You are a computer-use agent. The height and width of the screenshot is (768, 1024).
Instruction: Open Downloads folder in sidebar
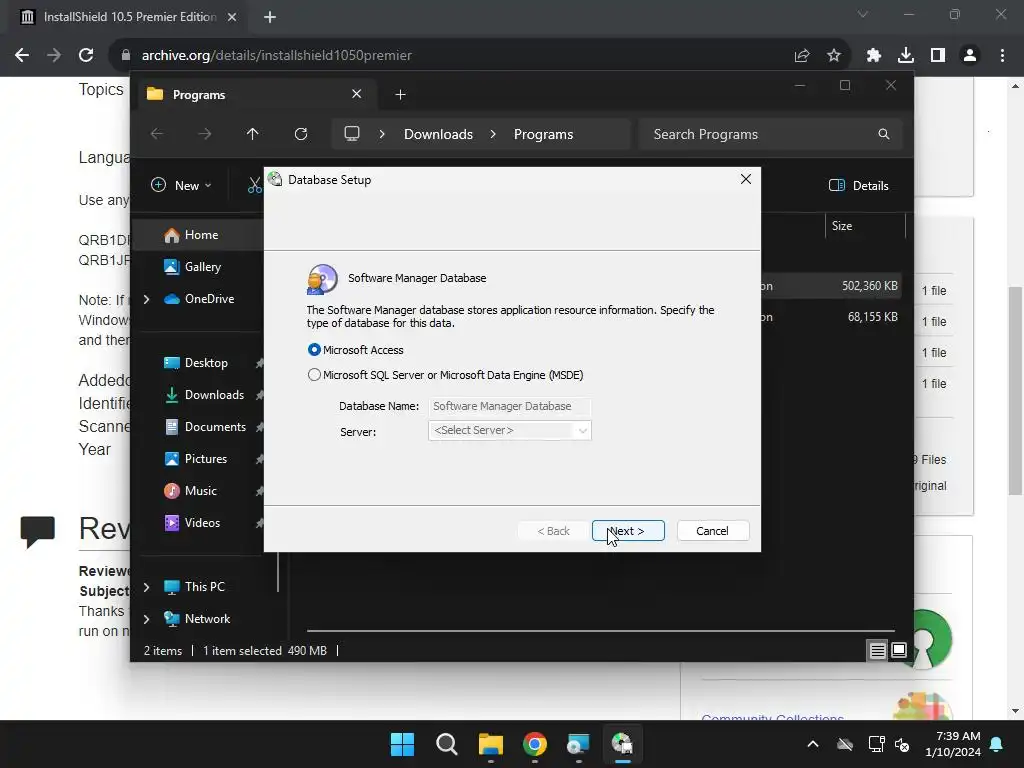tap(204, 395)
